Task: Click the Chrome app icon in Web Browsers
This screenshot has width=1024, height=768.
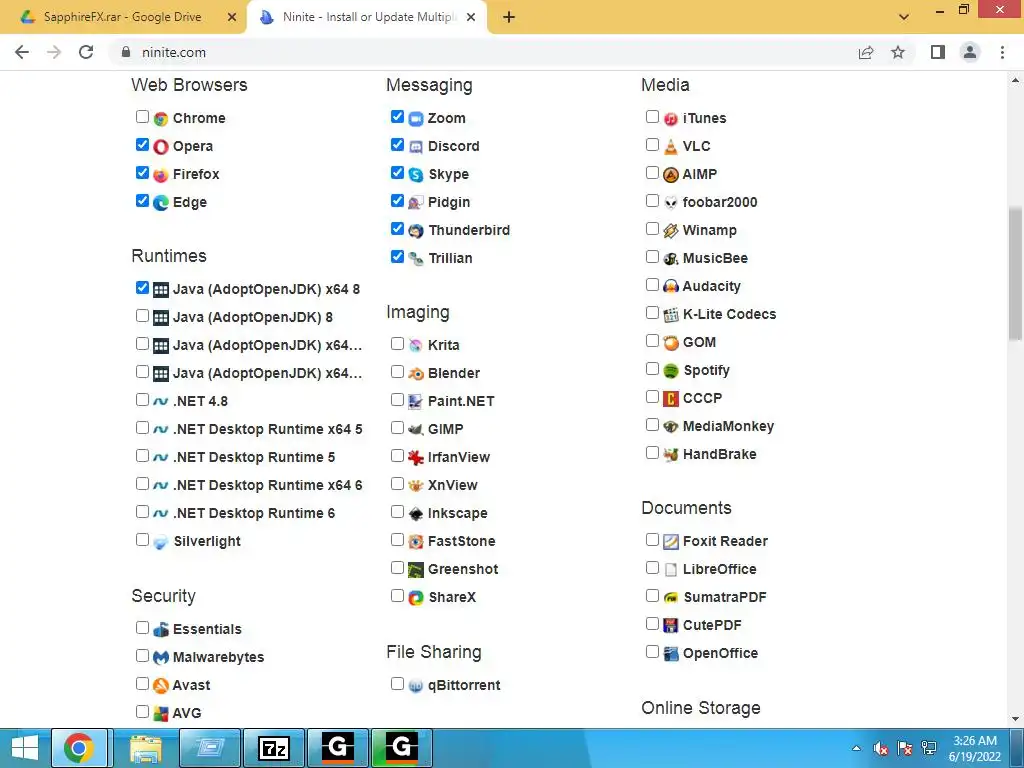Action: pos(161,119)
